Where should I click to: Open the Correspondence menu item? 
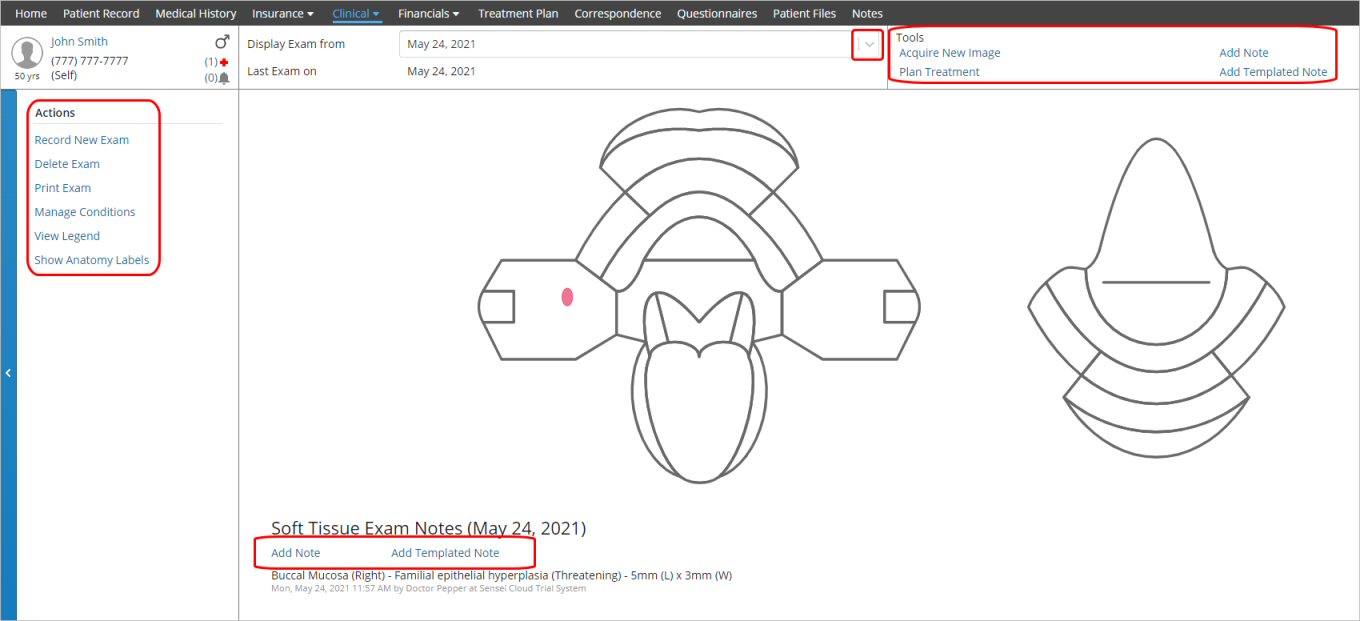[x=618, y=14]
